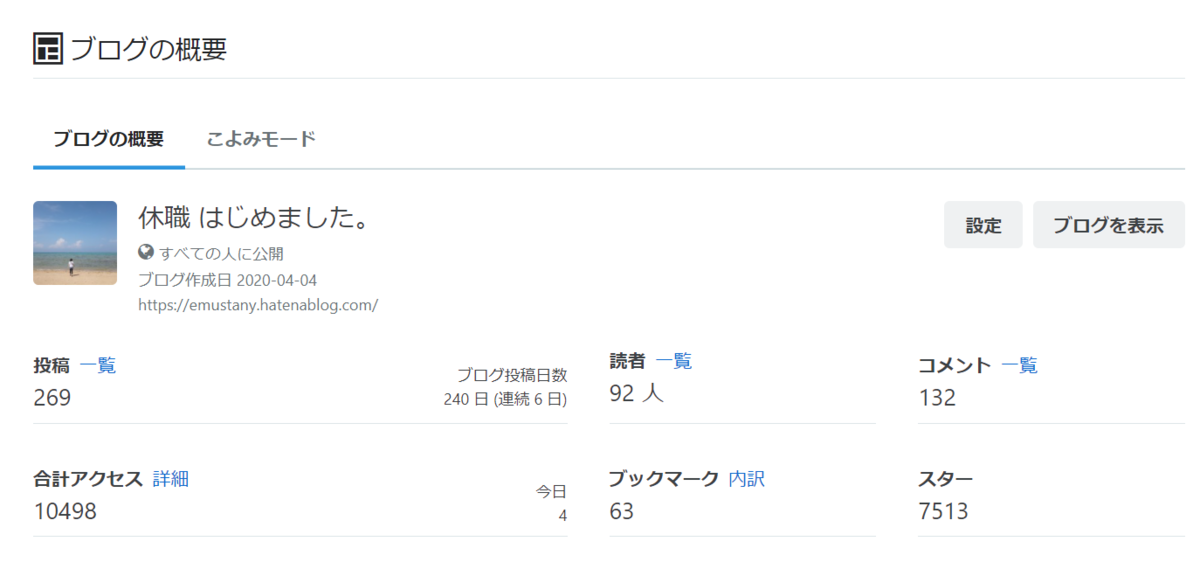Click the globe icon for public visibility

146,253
